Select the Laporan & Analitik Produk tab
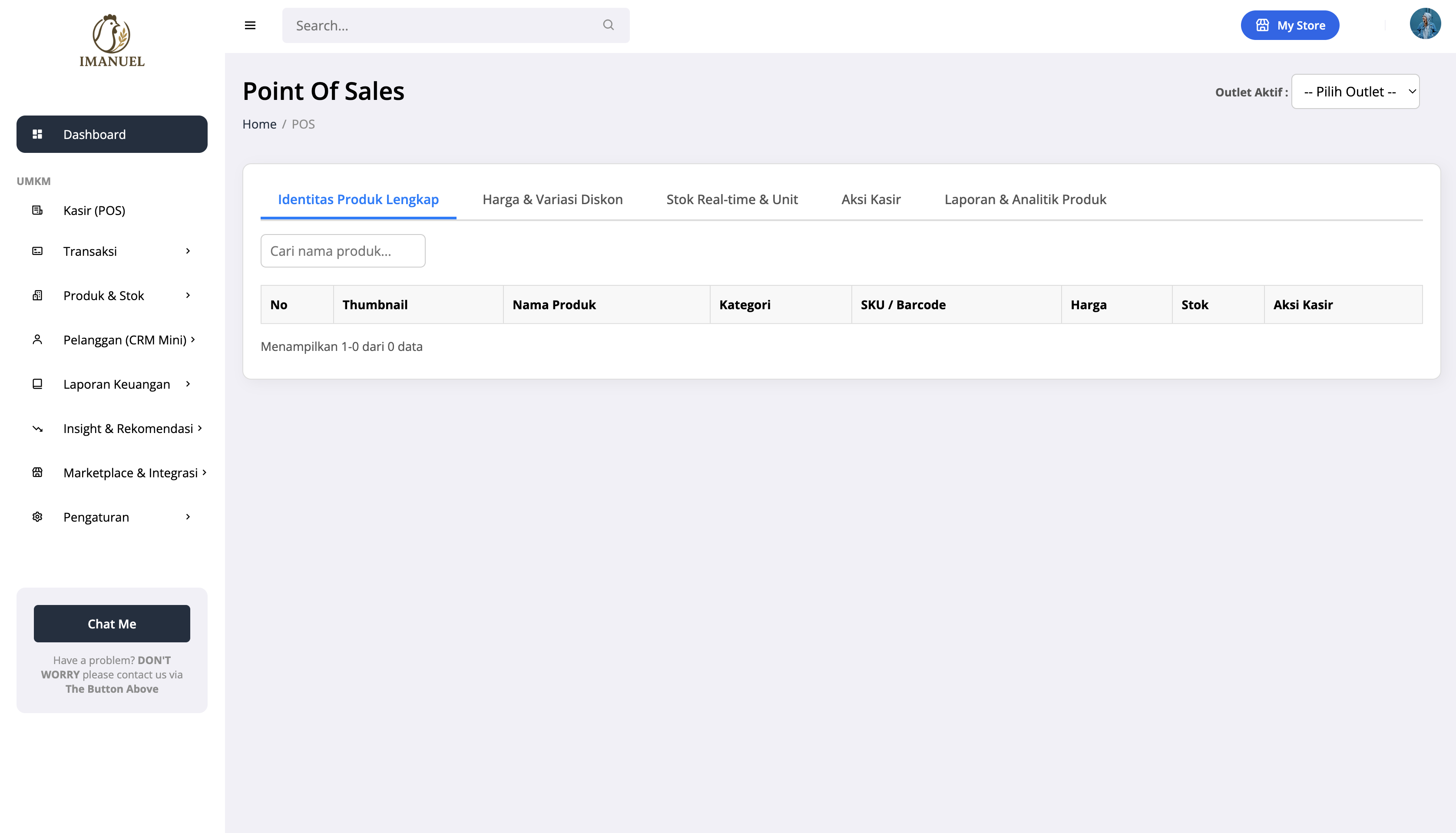 tap(1025, 199)
